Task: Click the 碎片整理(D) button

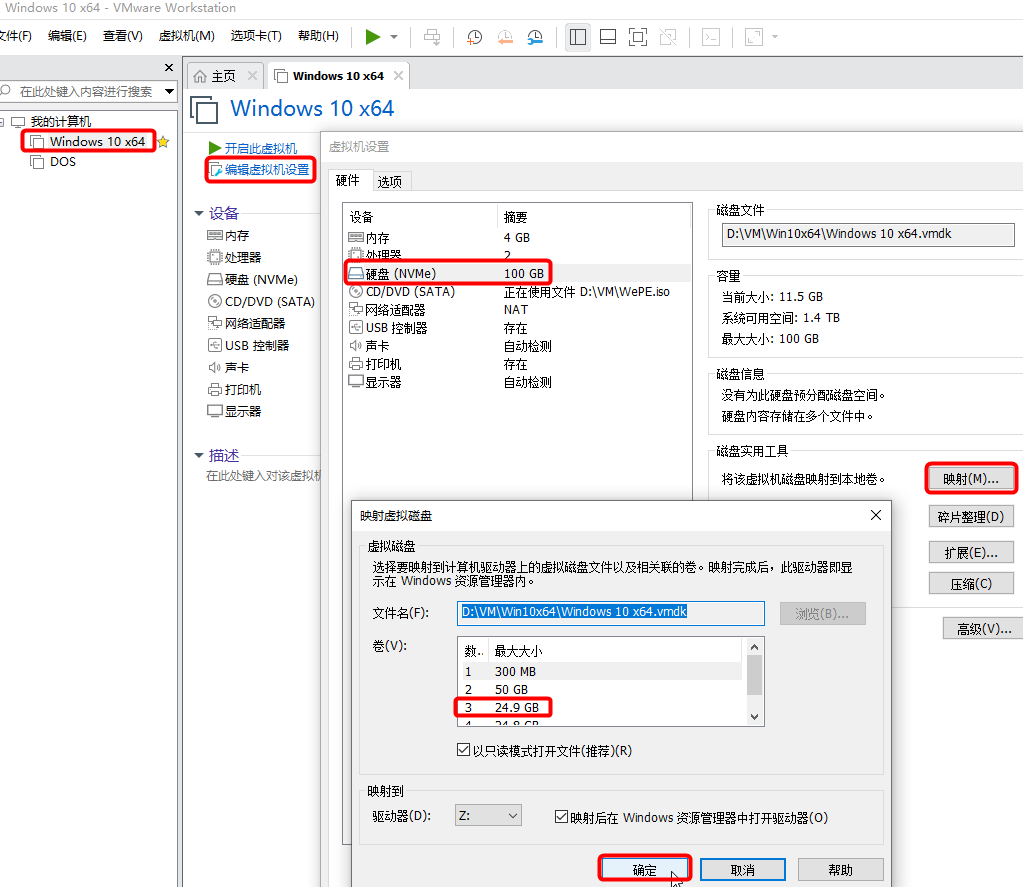Action: (x=971, y=517)
